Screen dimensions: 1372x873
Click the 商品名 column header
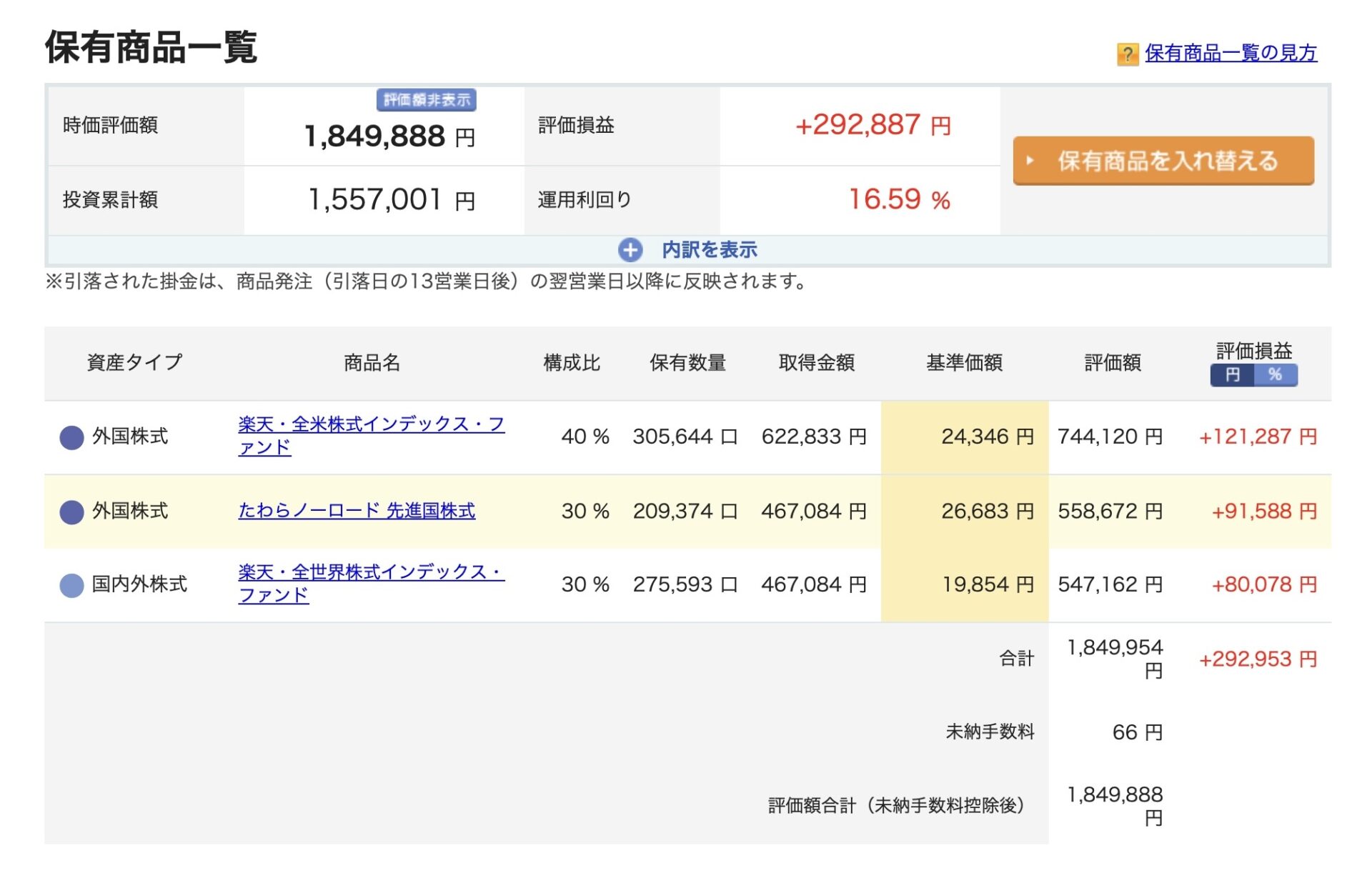coord(372,363)
